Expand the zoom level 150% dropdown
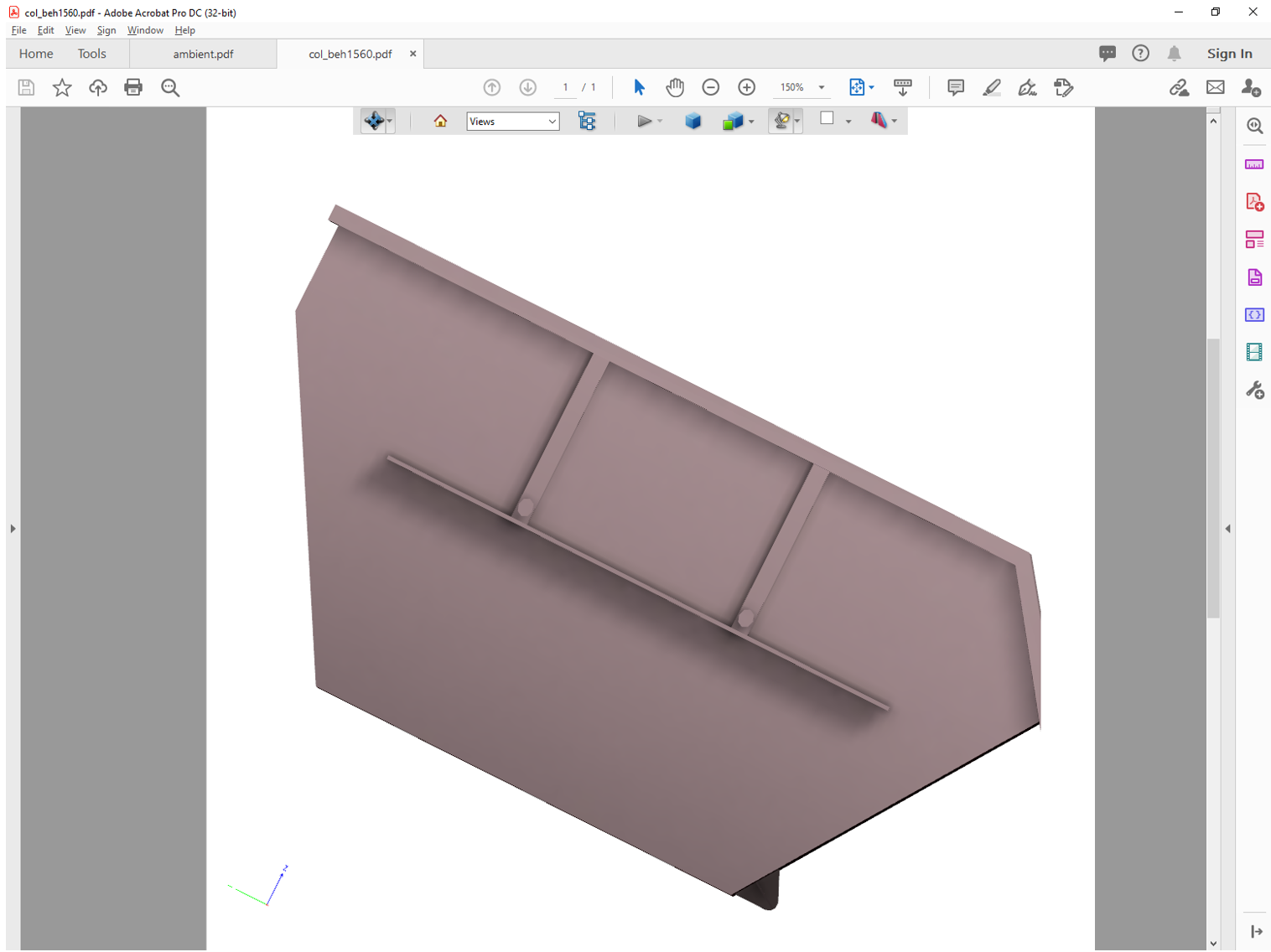1271x952 pixels. 821,87
